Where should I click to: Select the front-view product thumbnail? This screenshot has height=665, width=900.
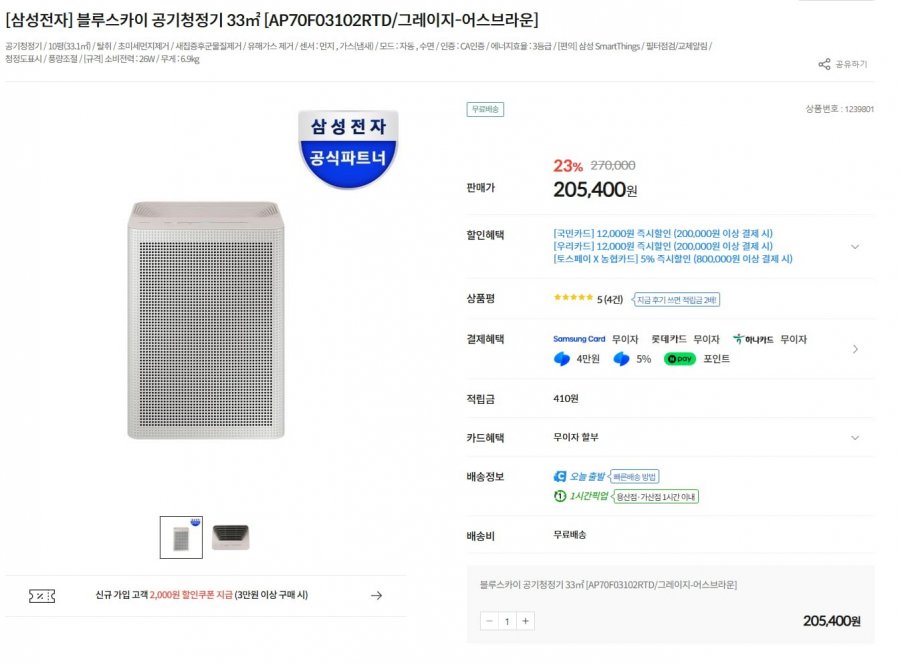click(x=181, y=537)
